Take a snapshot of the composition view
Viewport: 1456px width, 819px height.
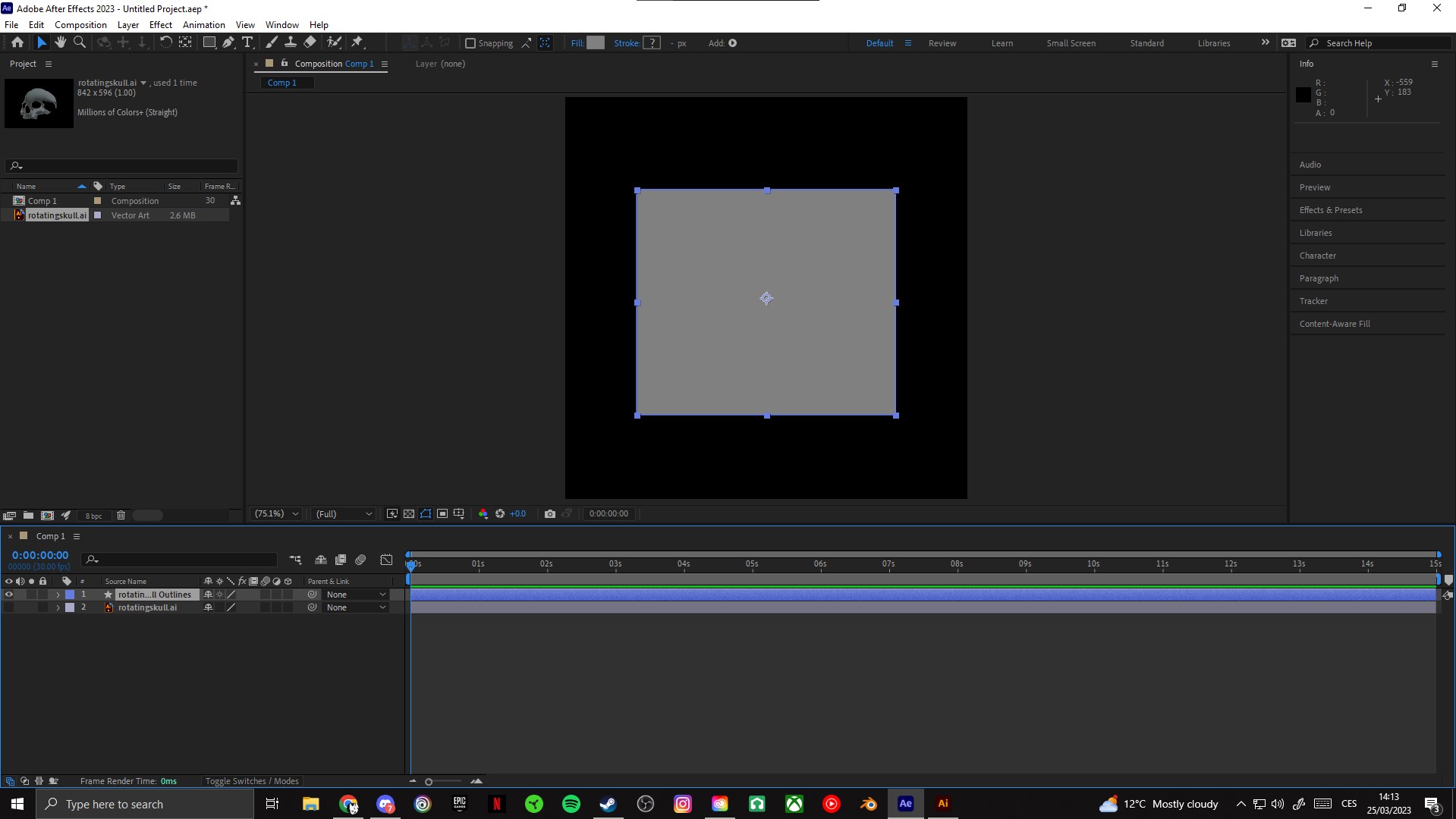pyautogui.click(x=550, y=513)
